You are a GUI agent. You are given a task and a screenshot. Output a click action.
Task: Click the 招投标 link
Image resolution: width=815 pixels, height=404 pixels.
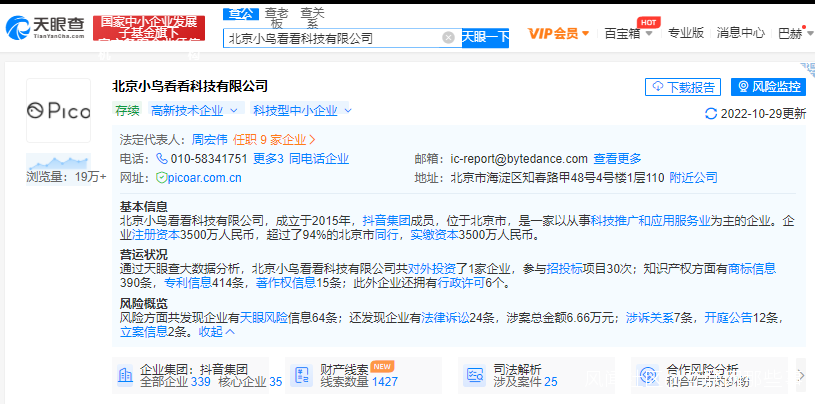point(564,269)
